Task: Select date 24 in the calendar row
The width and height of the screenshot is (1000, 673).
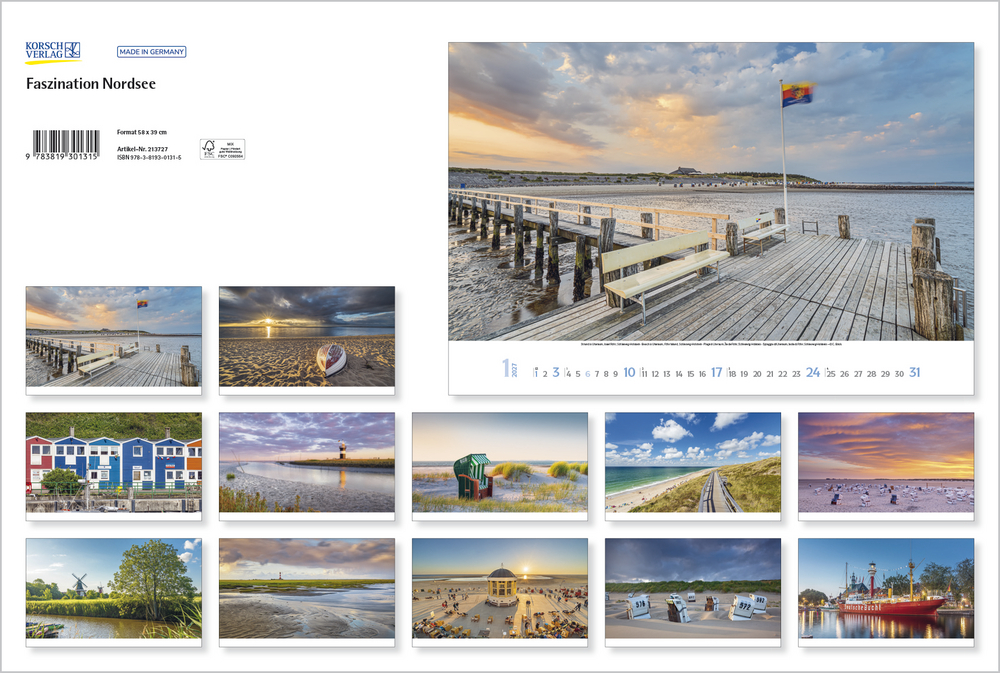Action: click(x=813, y=373)
